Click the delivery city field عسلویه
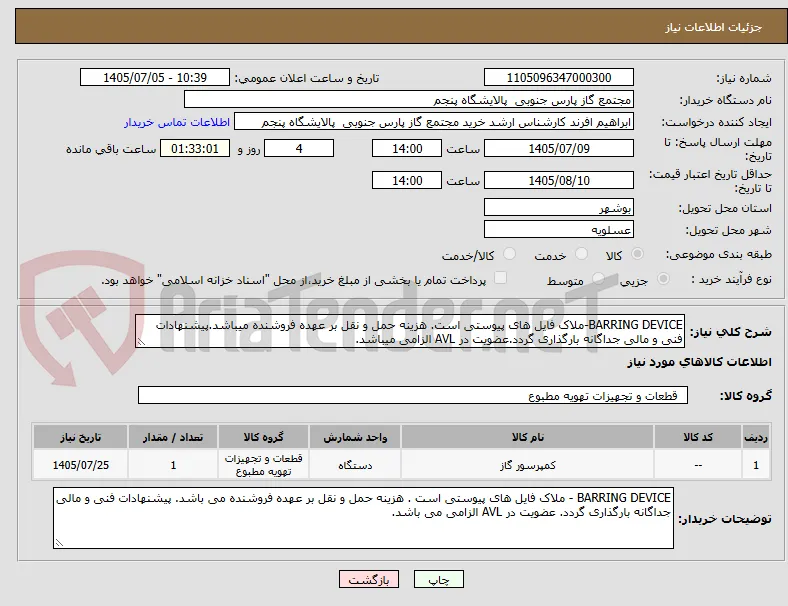This screenshot has height=606, width=788. tap(558, 230)
